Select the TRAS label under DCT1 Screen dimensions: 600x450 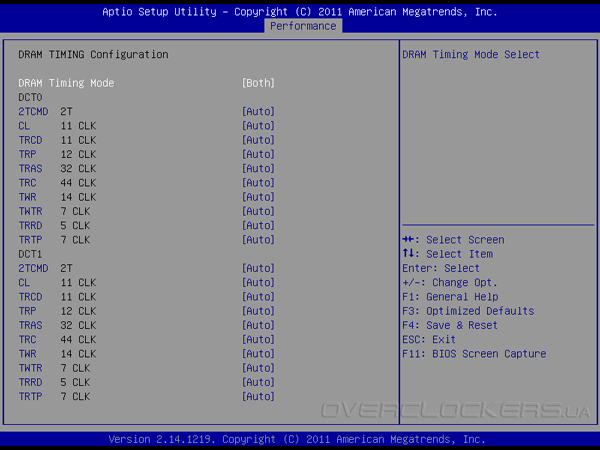[x=30, y=325]
